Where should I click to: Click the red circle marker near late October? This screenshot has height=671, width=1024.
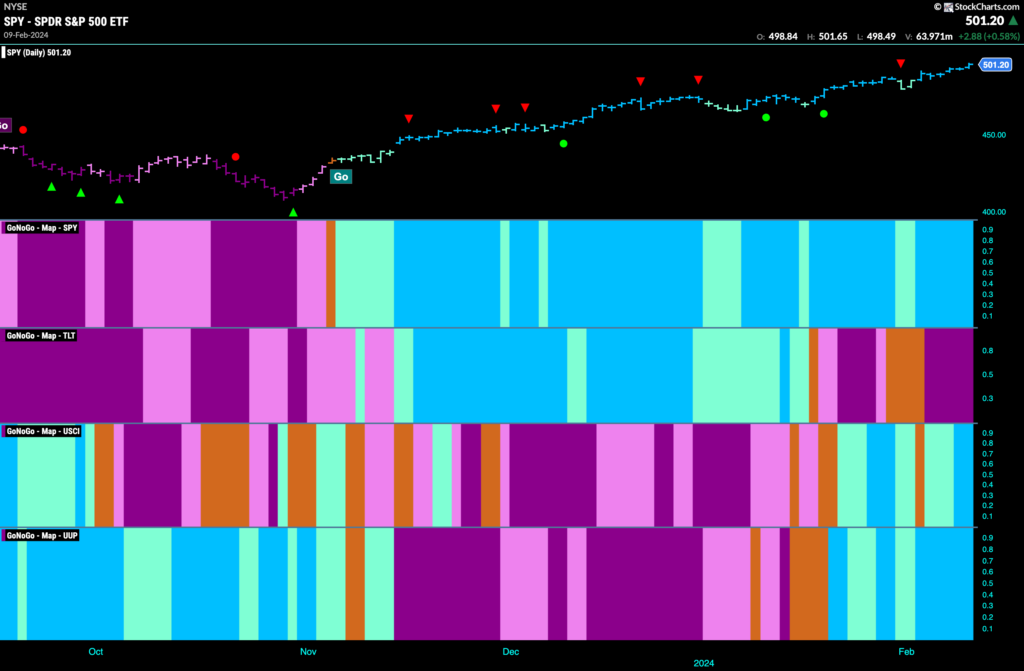click(236, 157)
